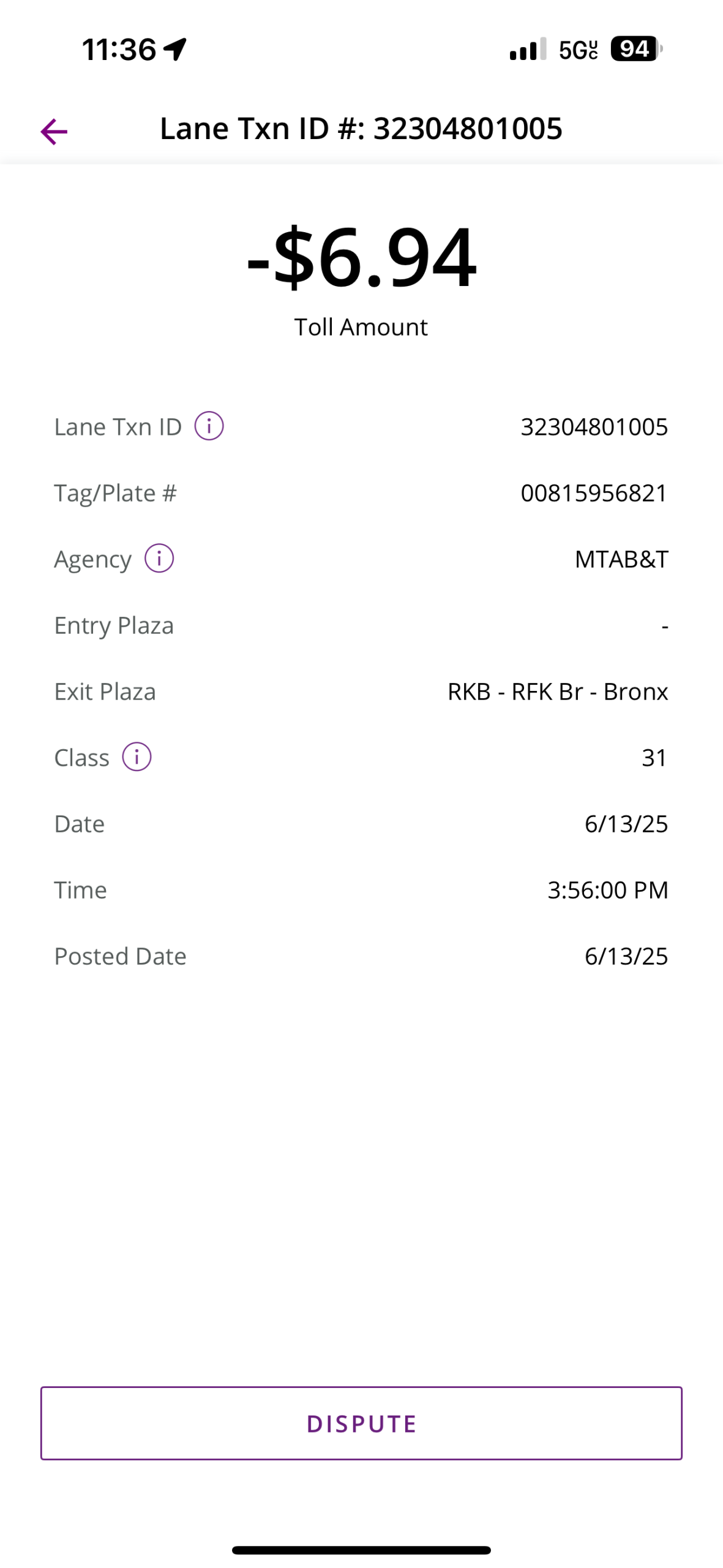Tap the battery indicator showing 94
This screenshot has height=1568, width=723.
click(636, 49)
